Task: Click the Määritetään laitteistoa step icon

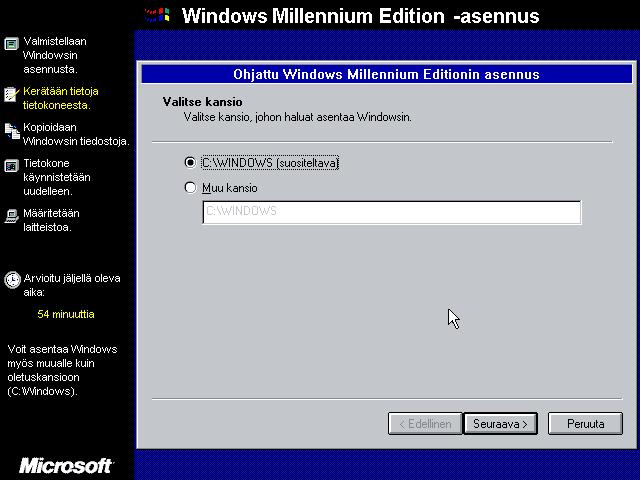Action: pos(11,216)
